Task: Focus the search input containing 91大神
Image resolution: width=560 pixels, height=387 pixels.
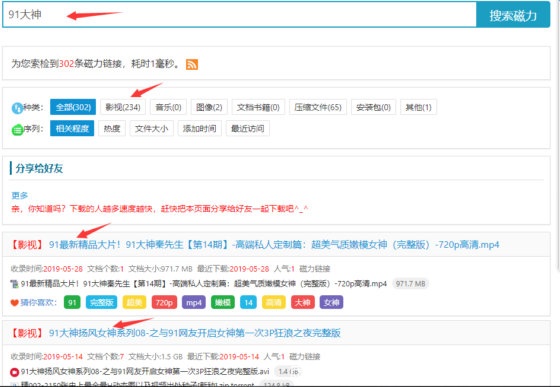Action: [x=239, y=15]
